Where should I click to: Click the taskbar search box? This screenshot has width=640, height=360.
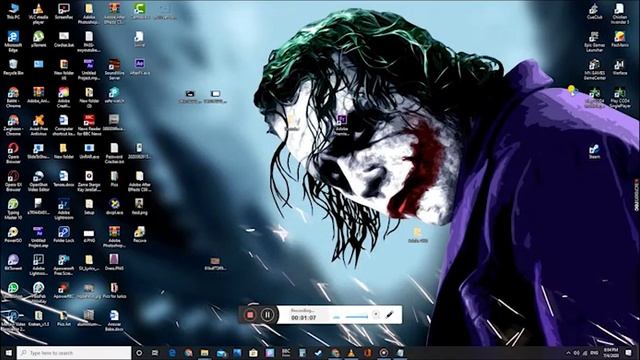[74, 353]
